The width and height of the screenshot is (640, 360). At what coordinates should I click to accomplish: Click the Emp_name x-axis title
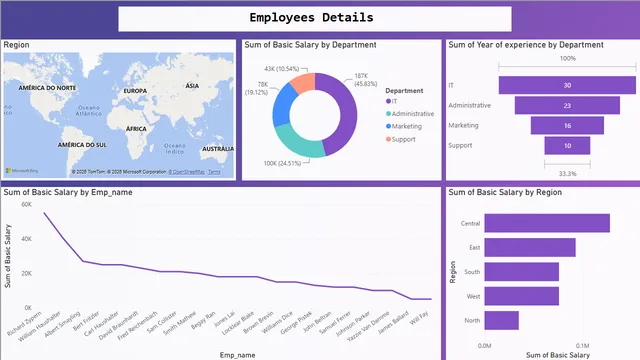(237, 355)
